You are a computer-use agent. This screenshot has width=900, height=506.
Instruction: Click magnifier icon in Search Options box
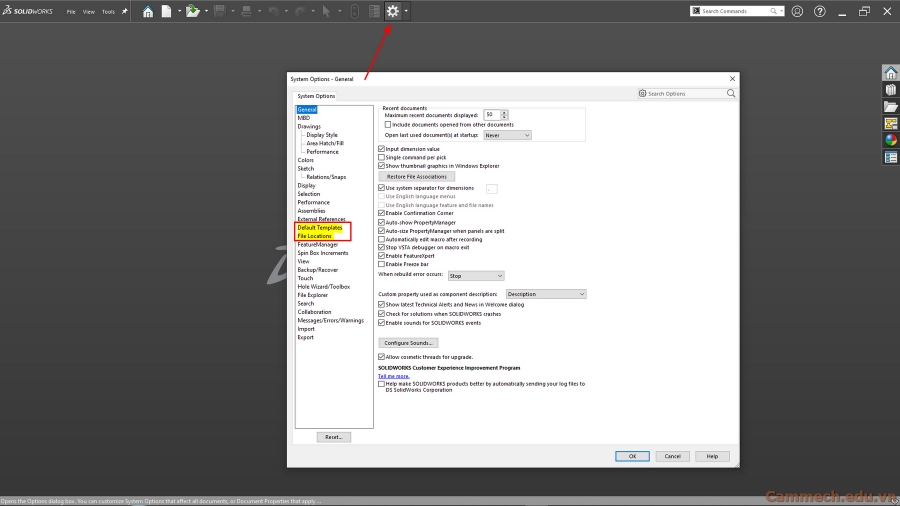[x=731, y=93]
